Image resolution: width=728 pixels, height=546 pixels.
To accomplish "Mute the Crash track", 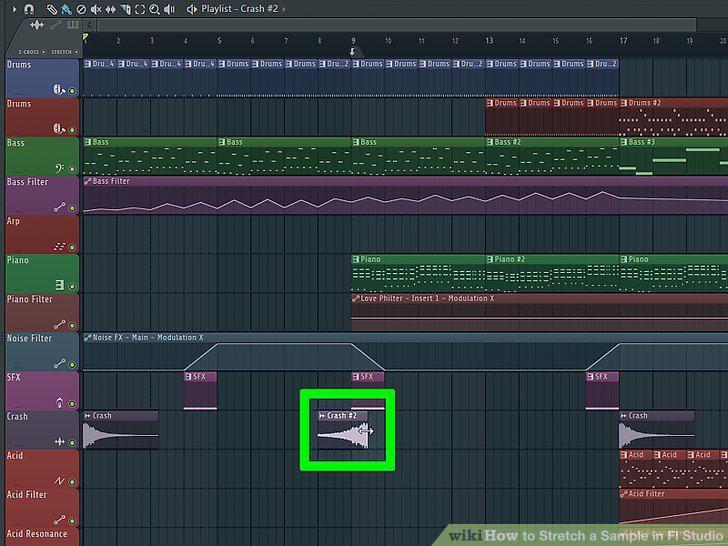I will coord(72,442).
